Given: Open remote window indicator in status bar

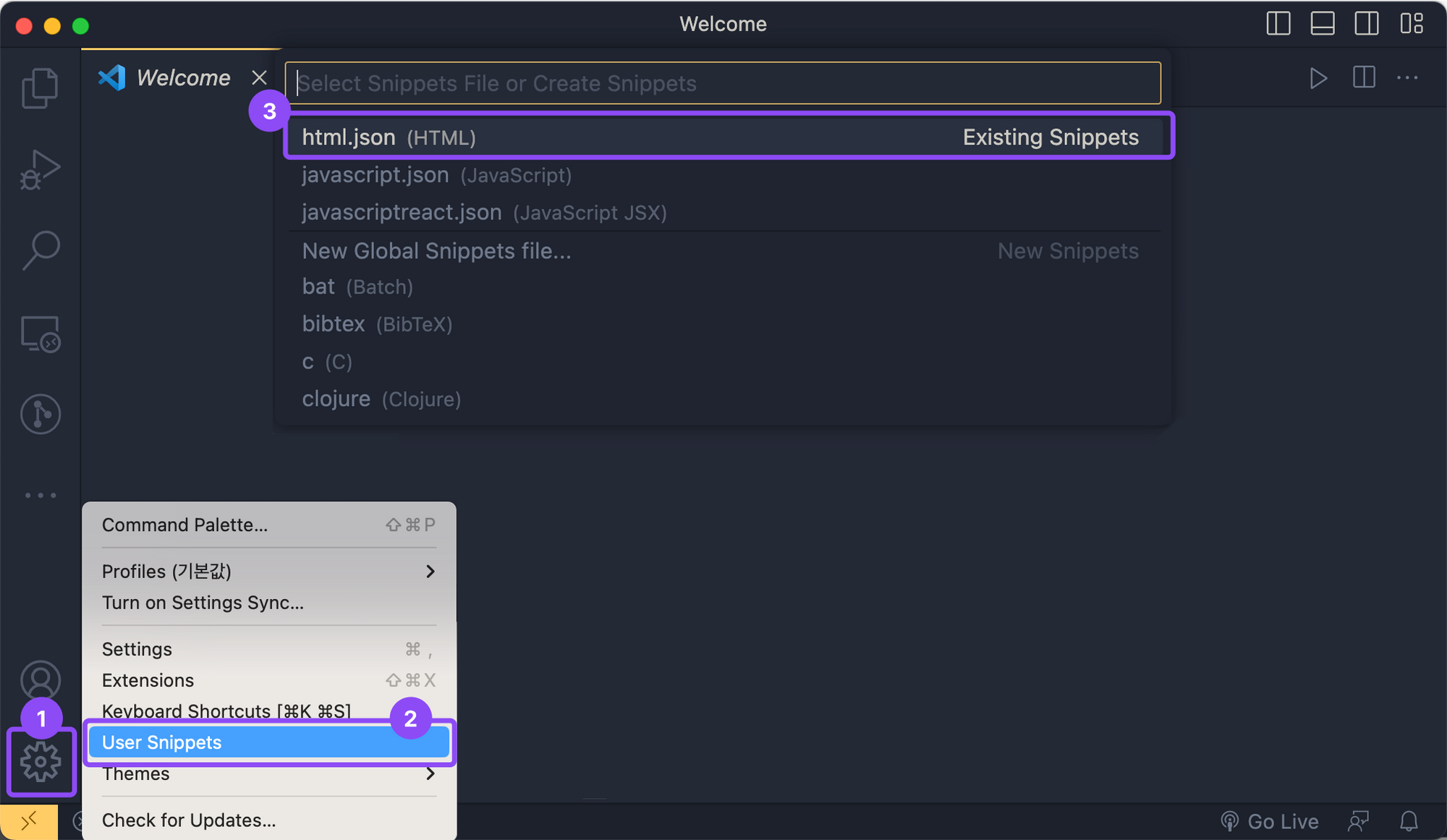Looking at the screenshot, I should point(29,821).
